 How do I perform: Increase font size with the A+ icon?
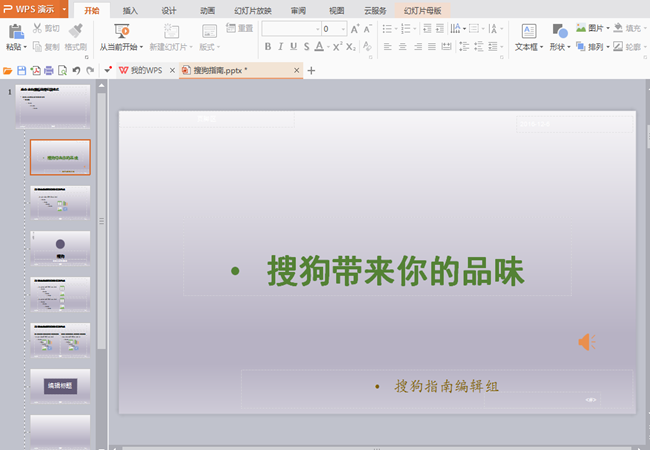pyautogui.click(x=355, y=29)
